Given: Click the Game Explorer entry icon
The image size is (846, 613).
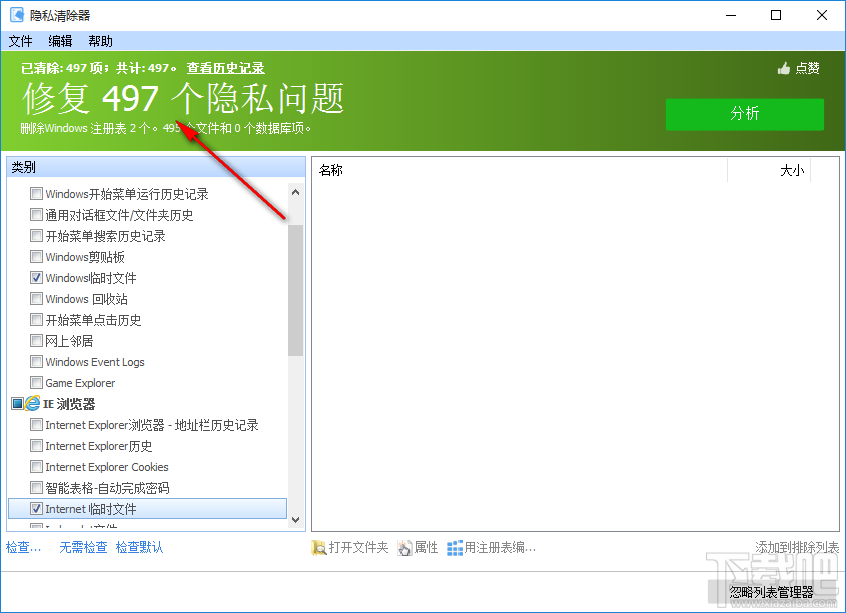Looking at the screenshot, I should click(x=36, y=382).
